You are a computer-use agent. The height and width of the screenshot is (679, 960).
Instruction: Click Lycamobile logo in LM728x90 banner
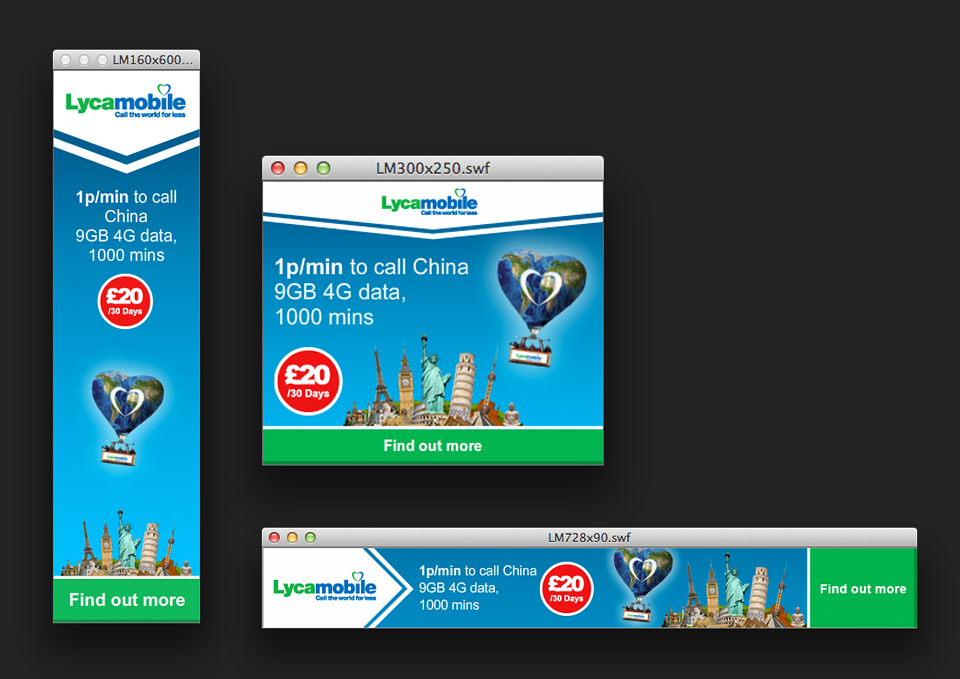tap(324, 587)
